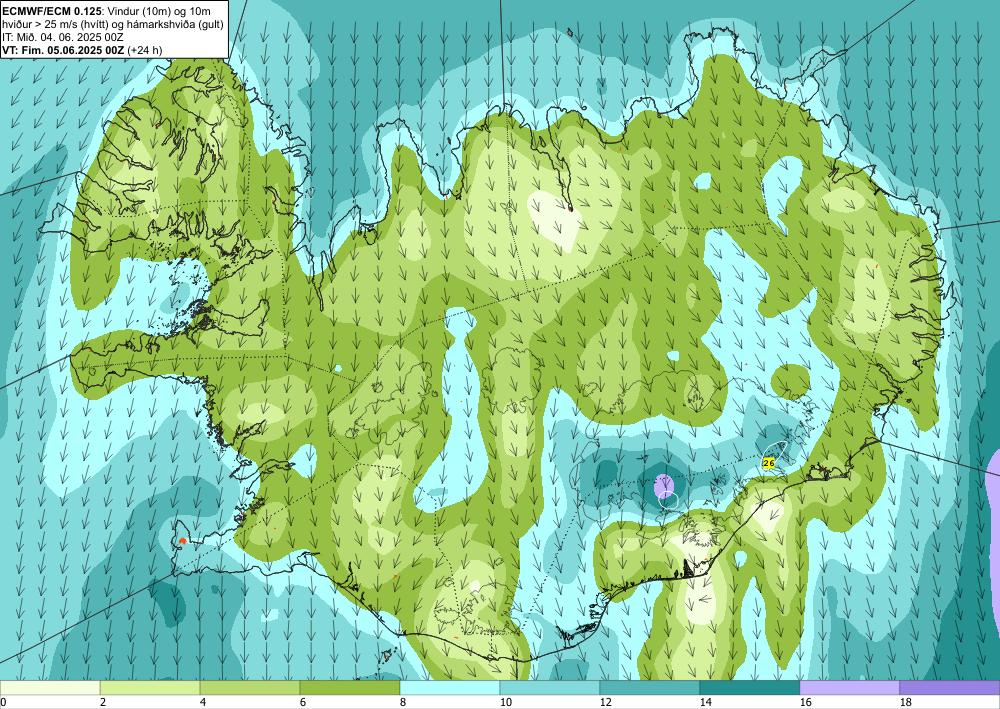Screen dimensions: 1000x709
Task: Pick the darker purple swatch above 18 m/s
Action: pos(950,687)
